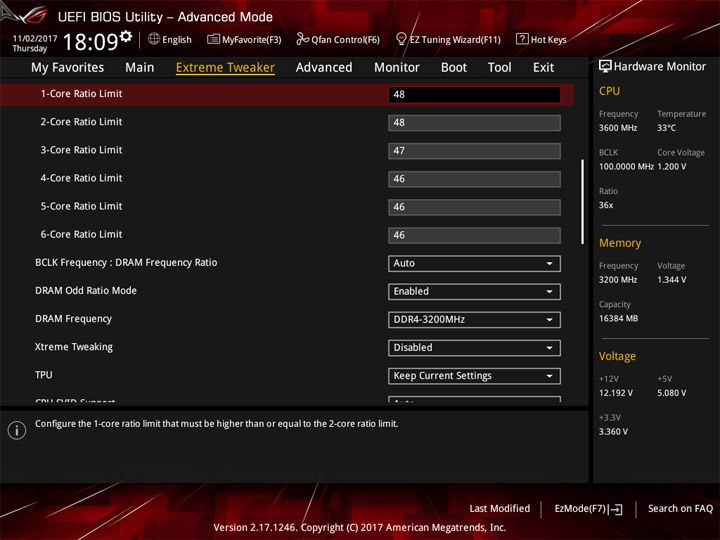Click the CPU frequency 3600 MHz value
The image size is (720, 540).
point(618,128)
